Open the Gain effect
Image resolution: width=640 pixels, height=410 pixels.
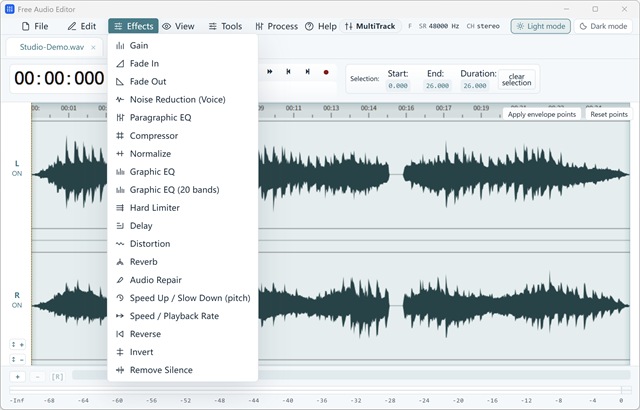pyautogui.click(x=182, y=46)
